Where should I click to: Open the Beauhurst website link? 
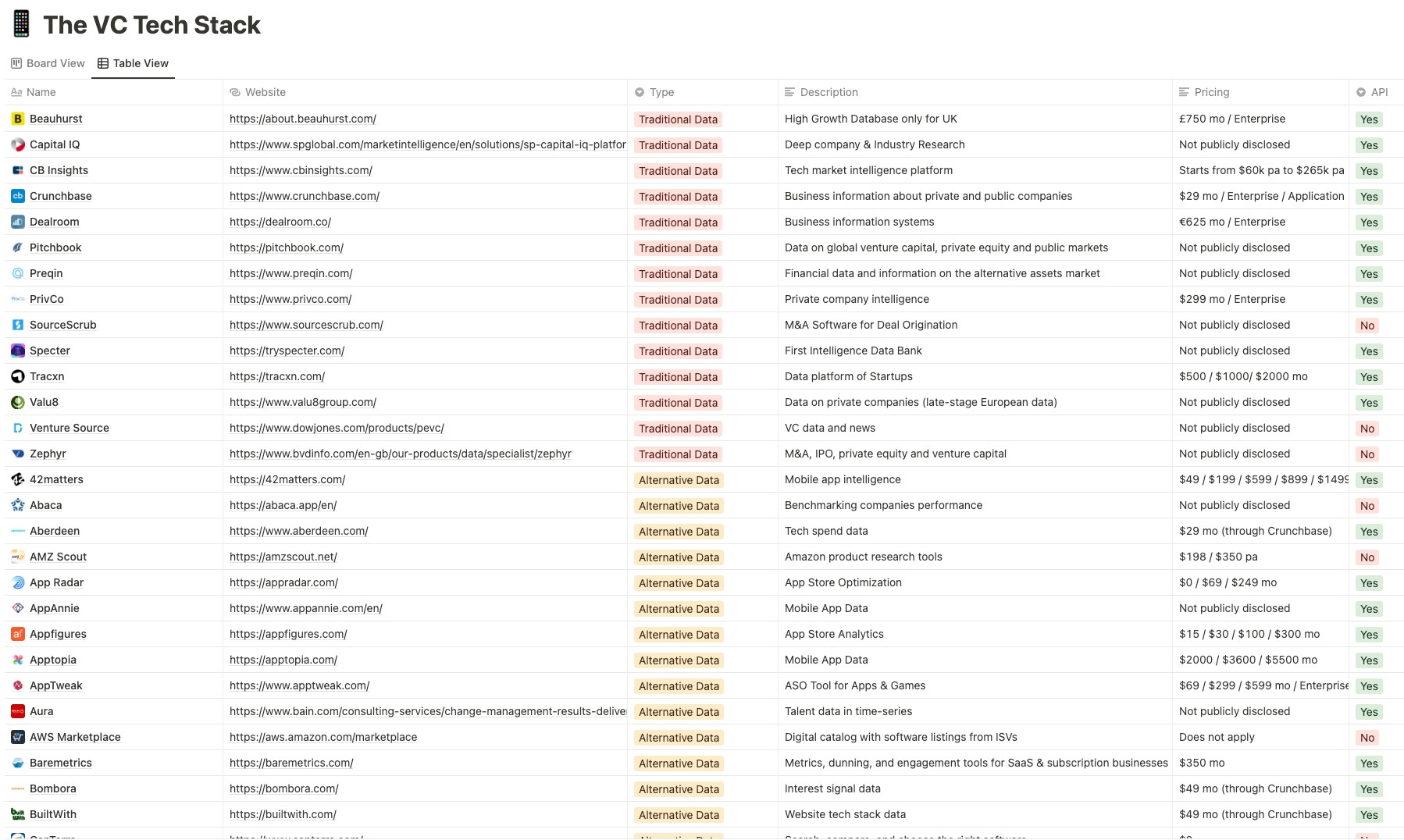coord(302,119)
